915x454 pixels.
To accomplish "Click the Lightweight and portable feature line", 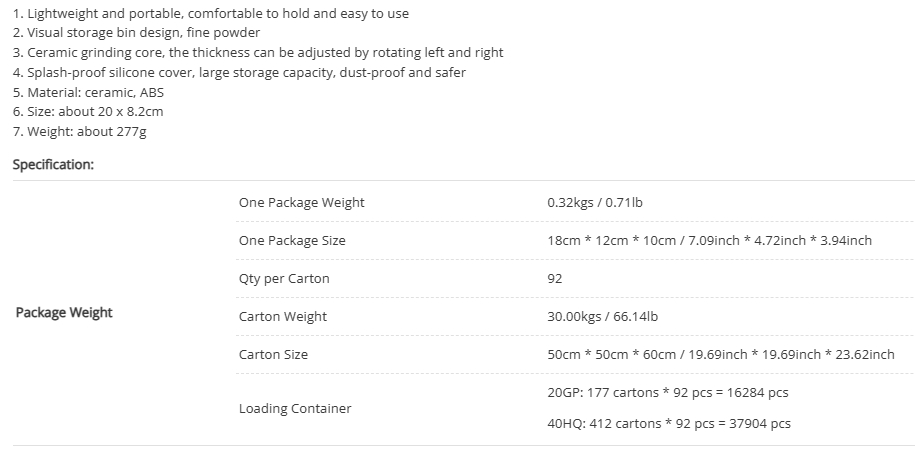I will pyautogui.click(x=211, y=13).
